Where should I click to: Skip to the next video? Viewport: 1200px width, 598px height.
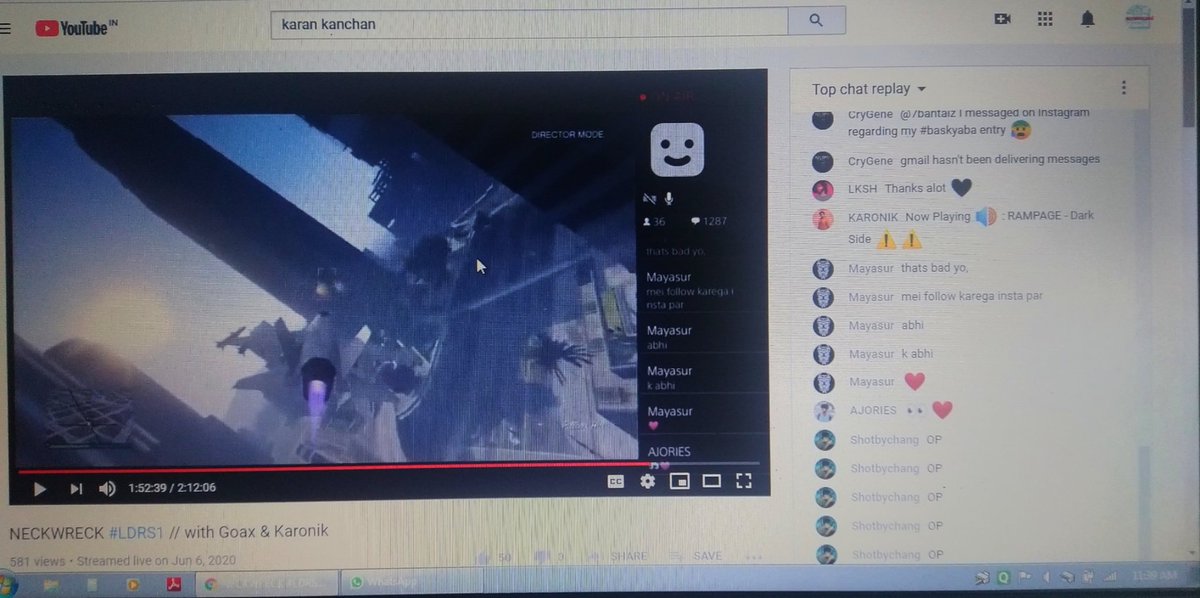76,488
